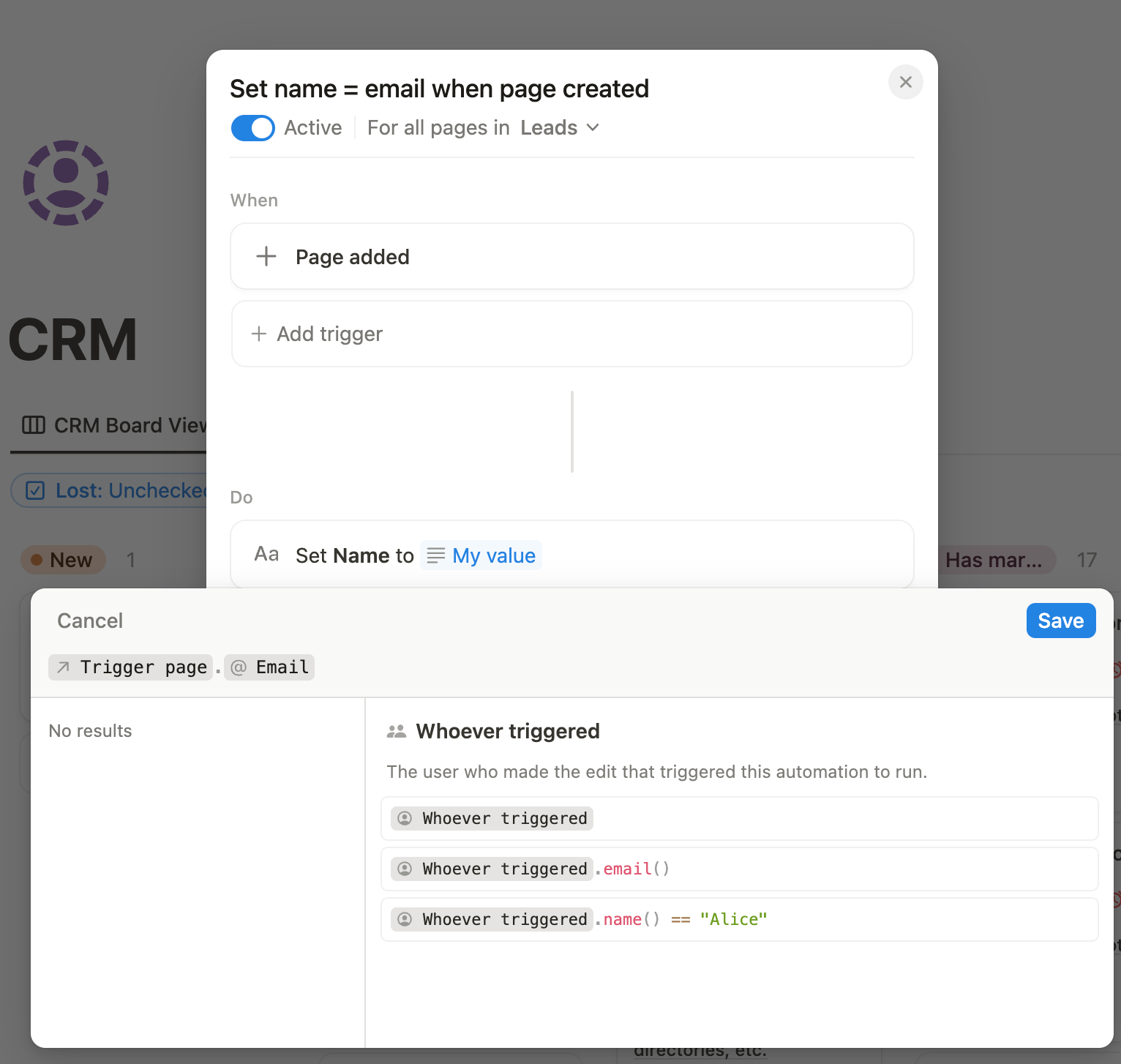Click the arrow icon in Trigger page token
The height and width of the screenshot is (1064, 1121).
tap(64, 667)
